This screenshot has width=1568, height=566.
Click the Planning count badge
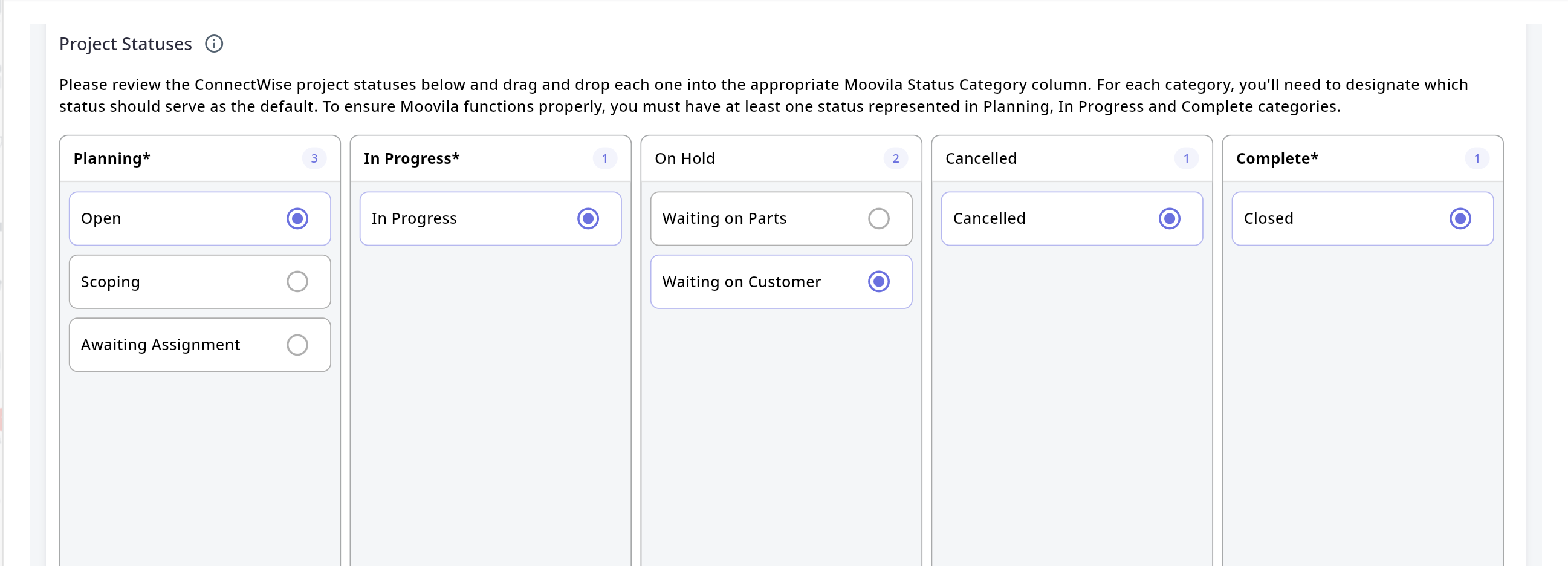(x=314, y=159)
